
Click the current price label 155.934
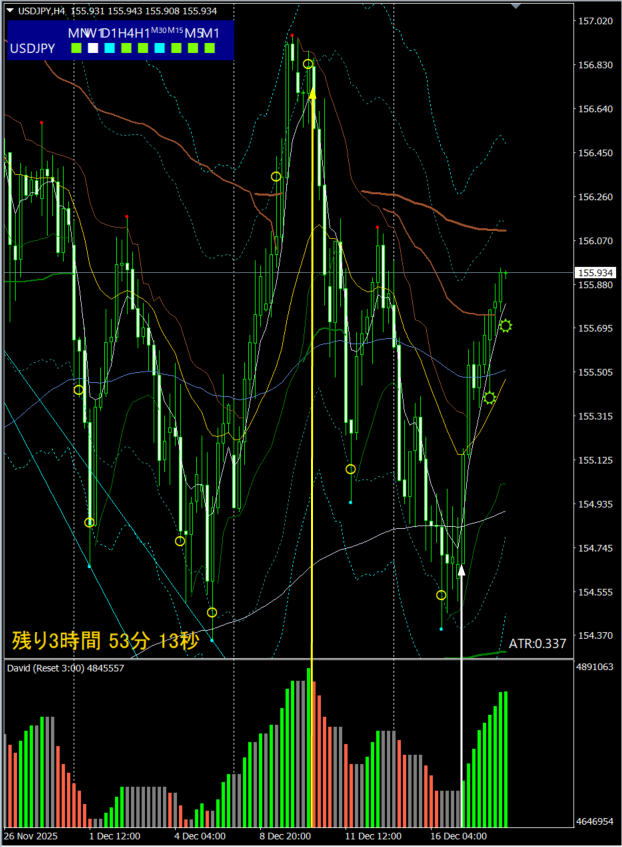click(x=596, y=273)
